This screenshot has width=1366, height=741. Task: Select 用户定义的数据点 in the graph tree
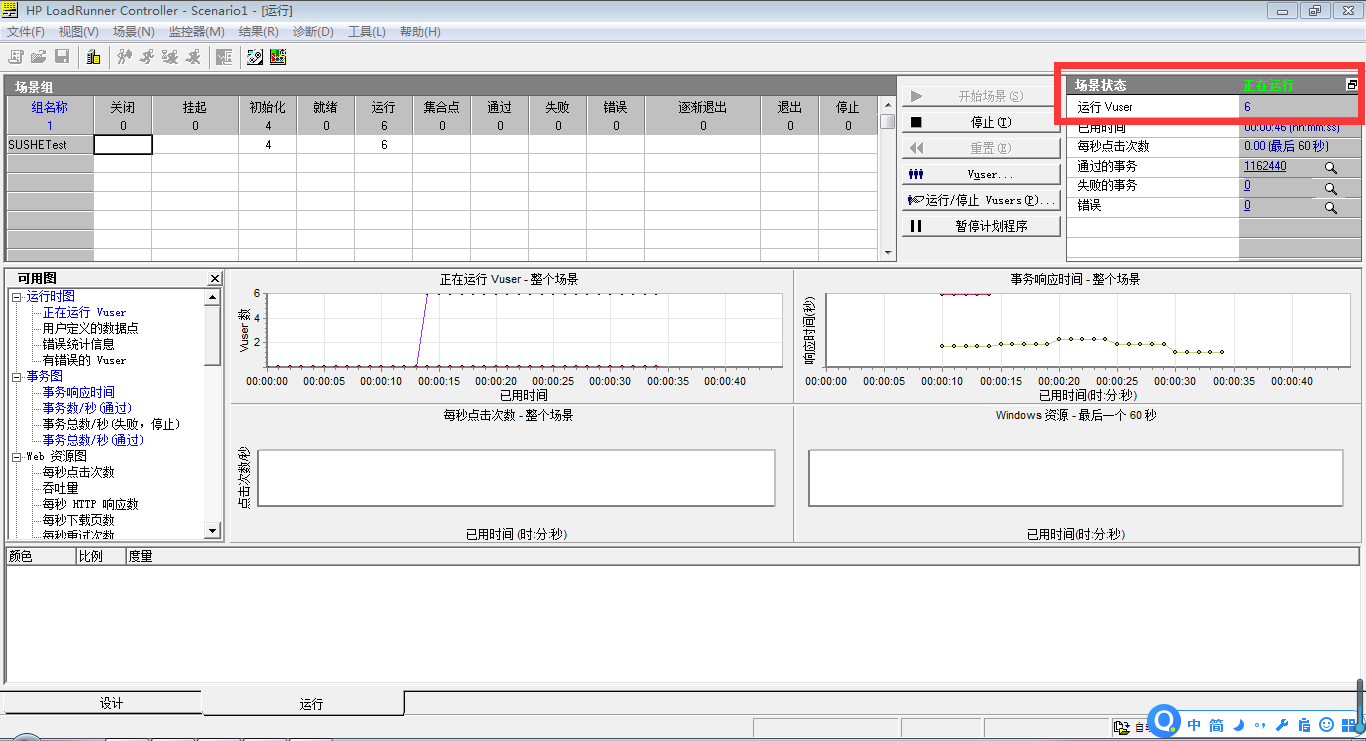coord(90,328)
